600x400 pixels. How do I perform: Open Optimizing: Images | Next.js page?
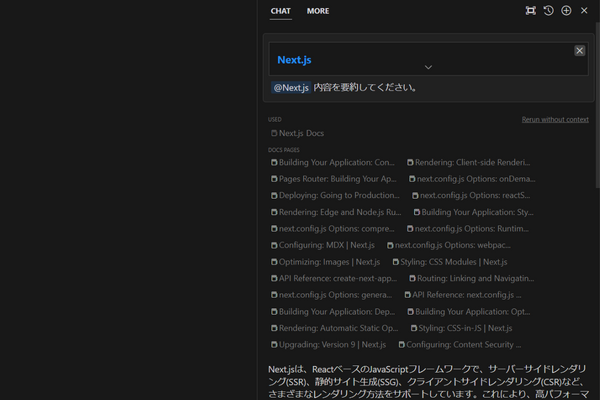(x=325, y=262)
